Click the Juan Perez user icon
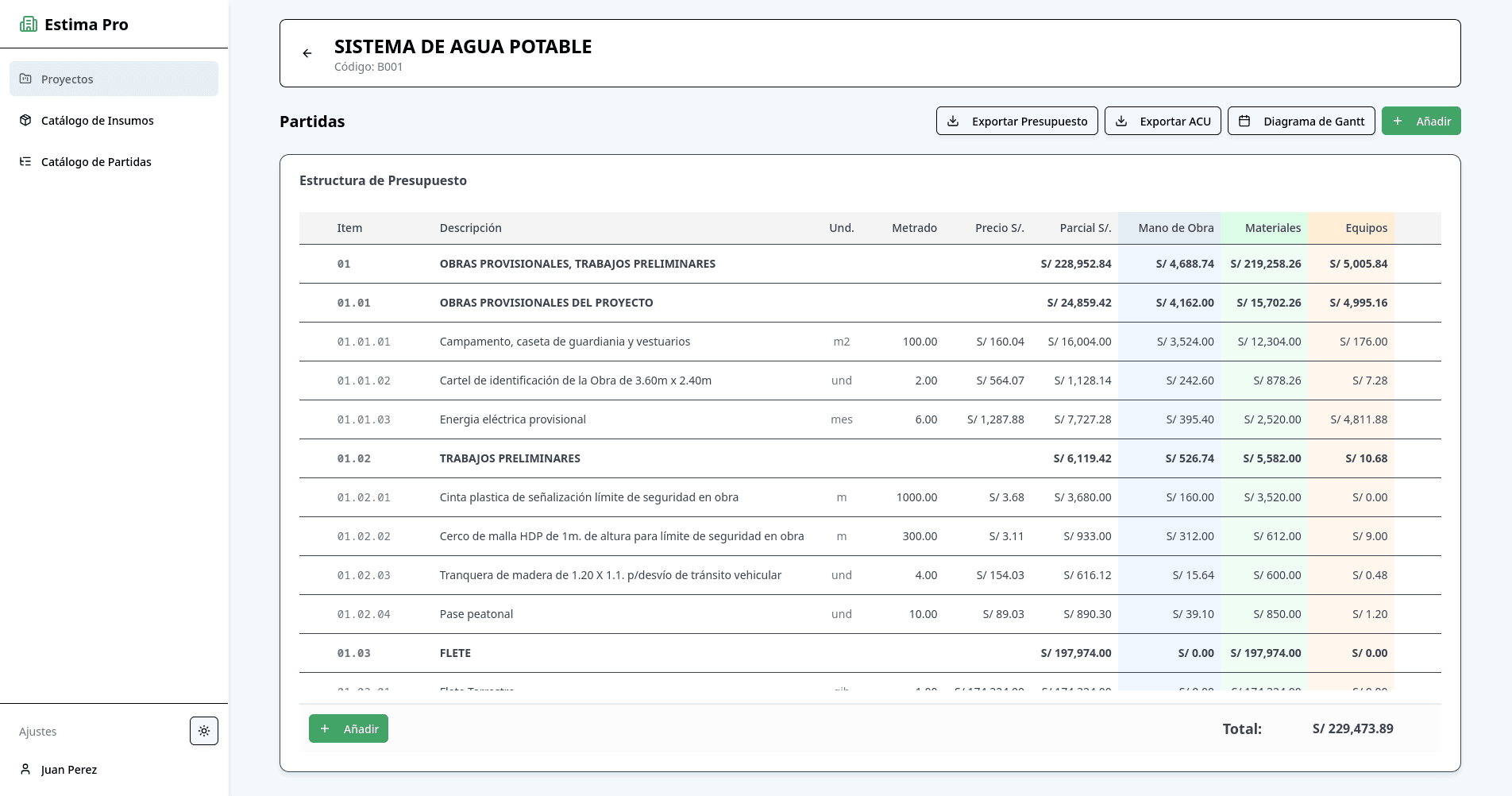Screen dimensions: 1512x796 pyautogui.click(x=25, y=769)
